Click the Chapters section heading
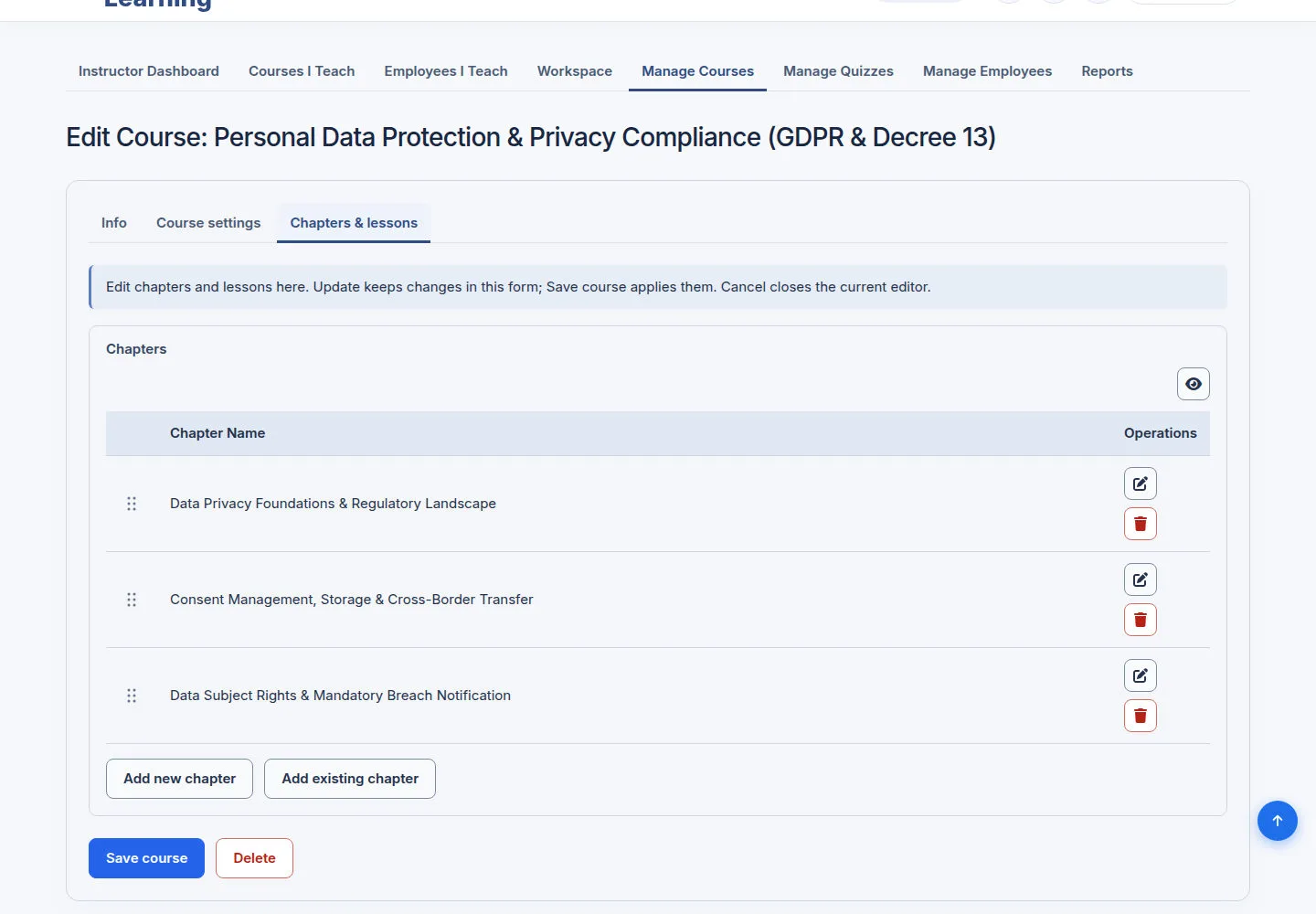The height and width of the screenshot is (914, 1316). tap(136, 349)
